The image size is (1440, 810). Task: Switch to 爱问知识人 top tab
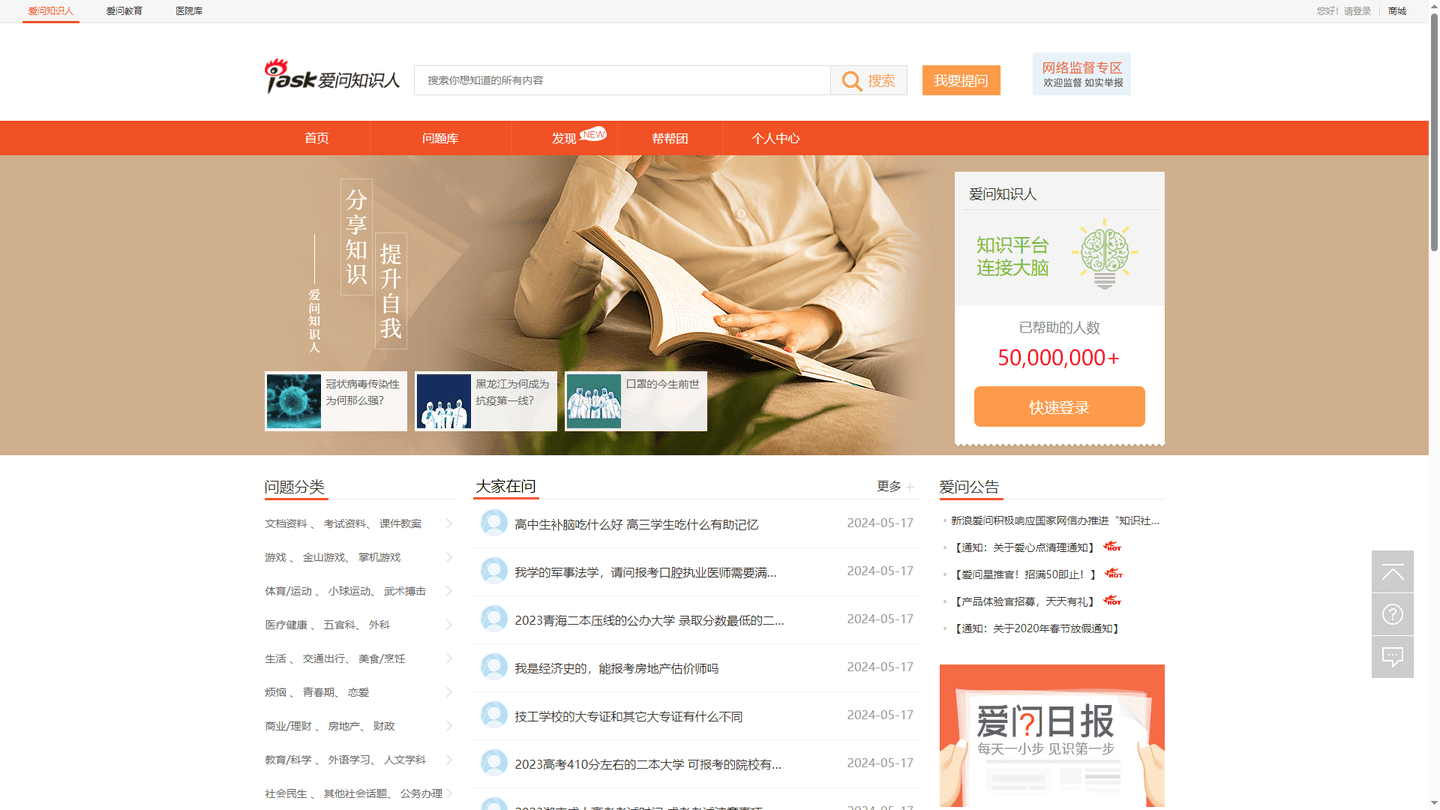point(51,11)
